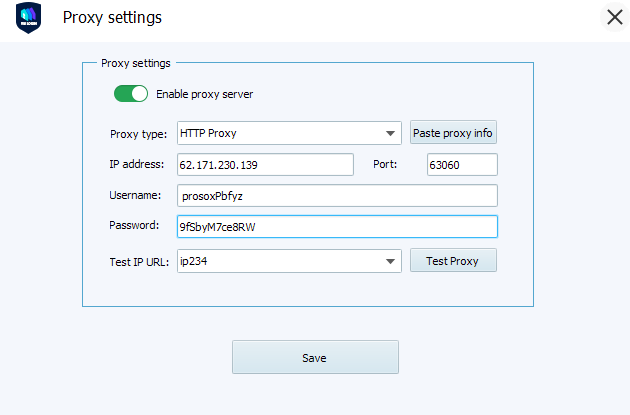Run the Test Proxy button
This screenshot has width=630, height=415.
pyautogui.click(x=453, y=261)
